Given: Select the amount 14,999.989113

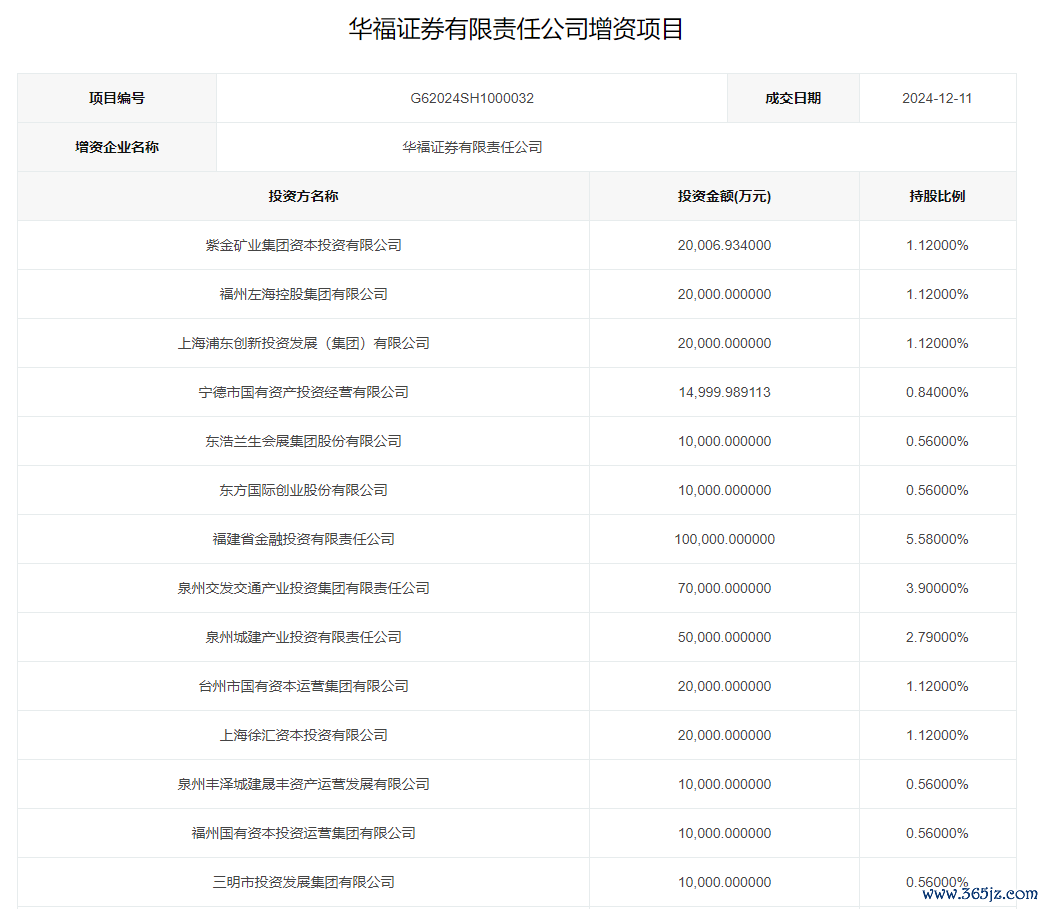Looking at the screenshot, I should [x=724, y=392].
